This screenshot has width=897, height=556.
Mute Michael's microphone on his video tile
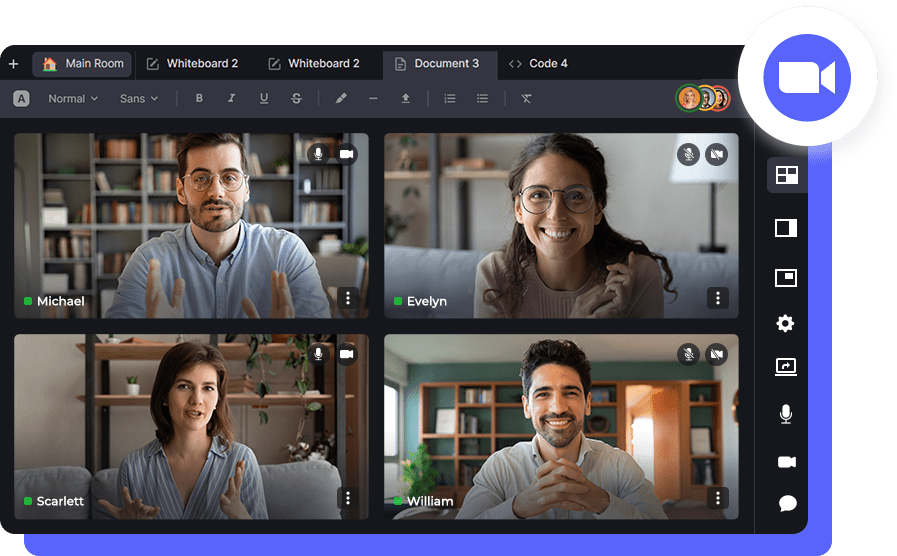pyautogui.click(x=318, y=154)
